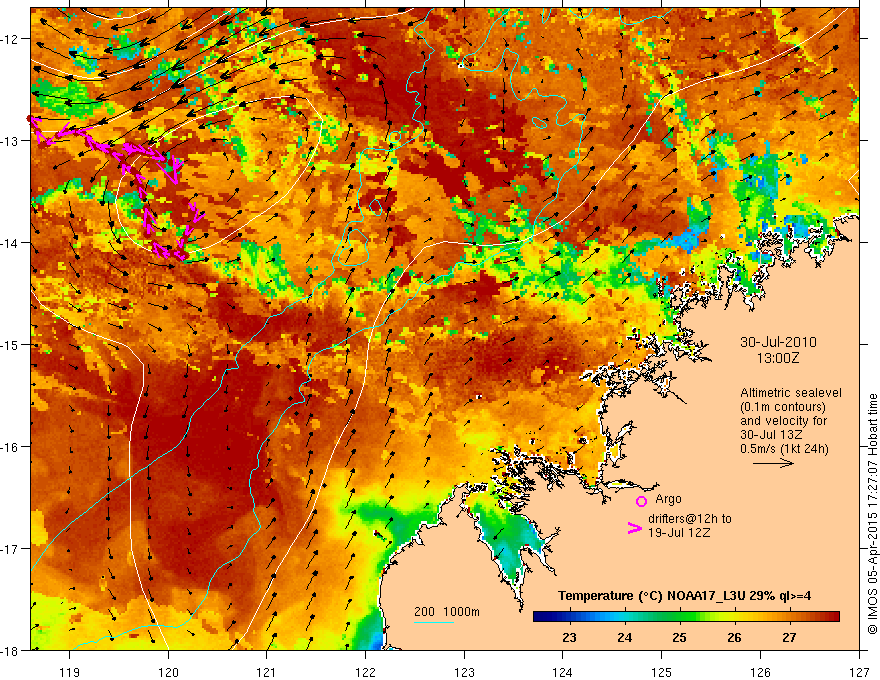The height and width of the screenshot is (680, 880).
Task: Click the '30-Jul 13Z' legend line
Action: pos(771,435)
